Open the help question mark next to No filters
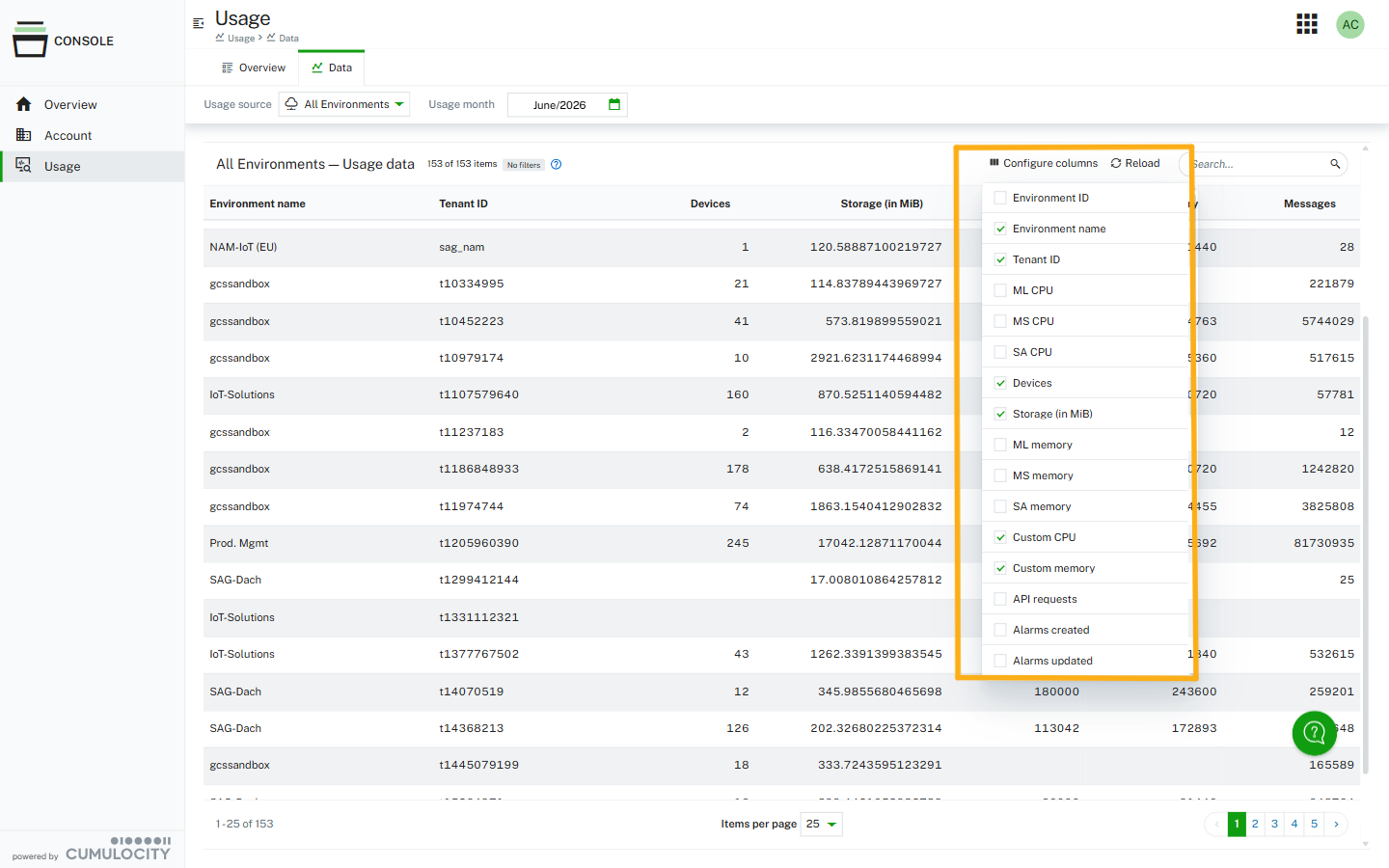 click(x=556, y=164)
